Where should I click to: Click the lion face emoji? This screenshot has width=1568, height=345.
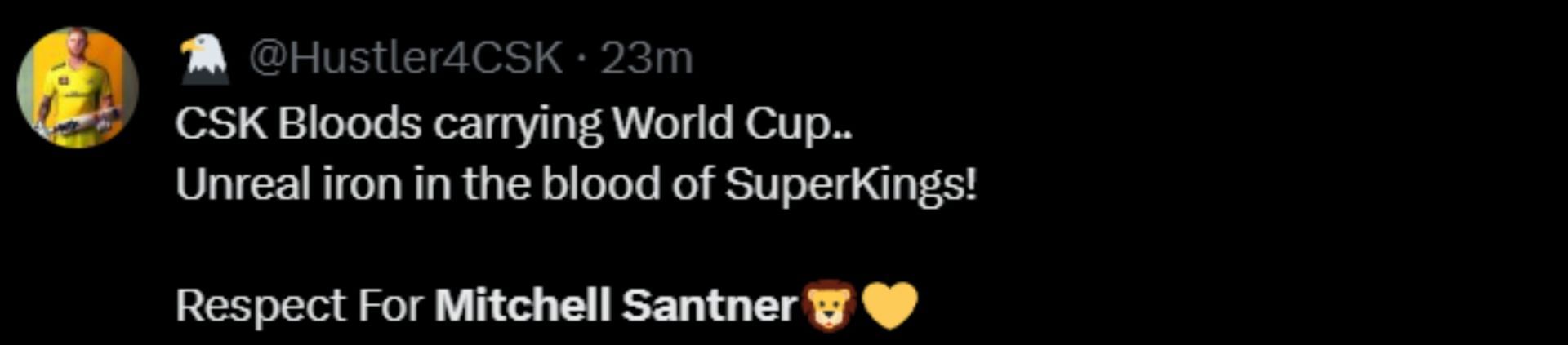[x=828, y=305]
